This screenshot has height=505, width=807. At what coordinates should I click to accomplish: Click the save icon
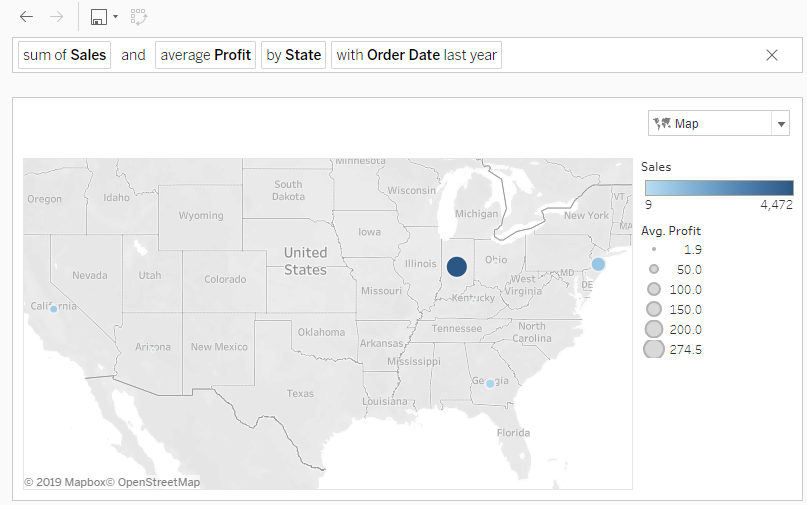point(98,17)
